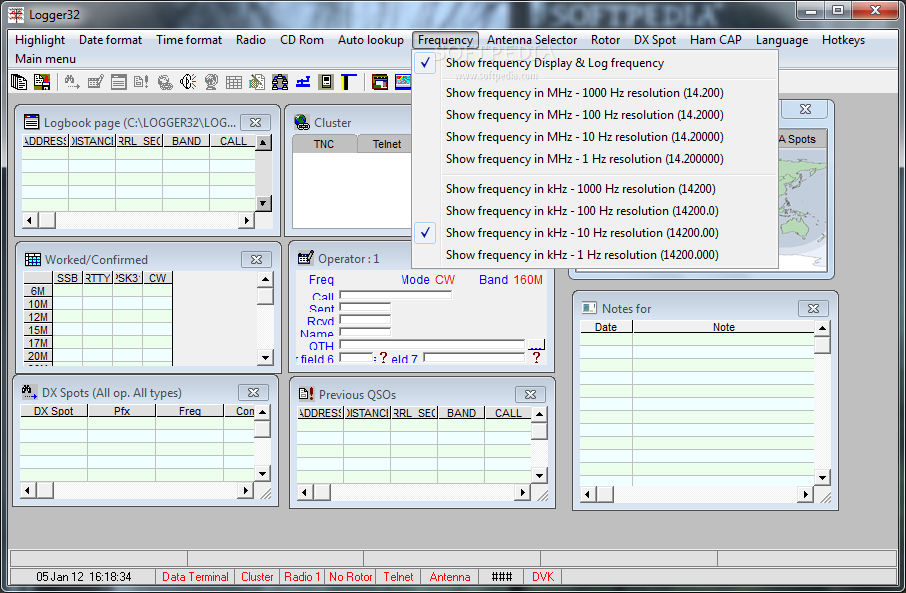Click the QTH lookup ellipsis button

coord(536,345)
